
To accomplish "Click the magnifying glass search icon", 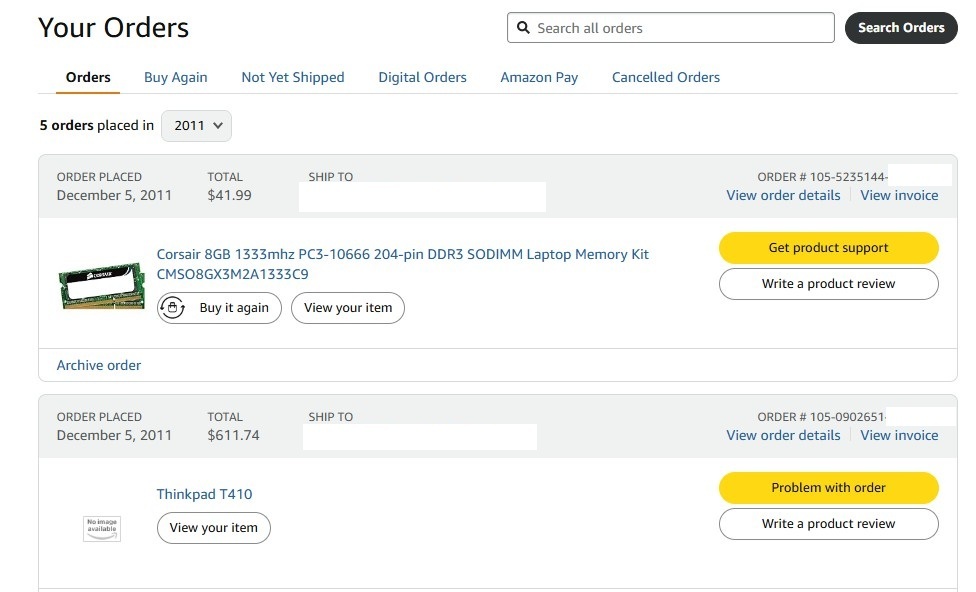I will (x=523, y=28).
